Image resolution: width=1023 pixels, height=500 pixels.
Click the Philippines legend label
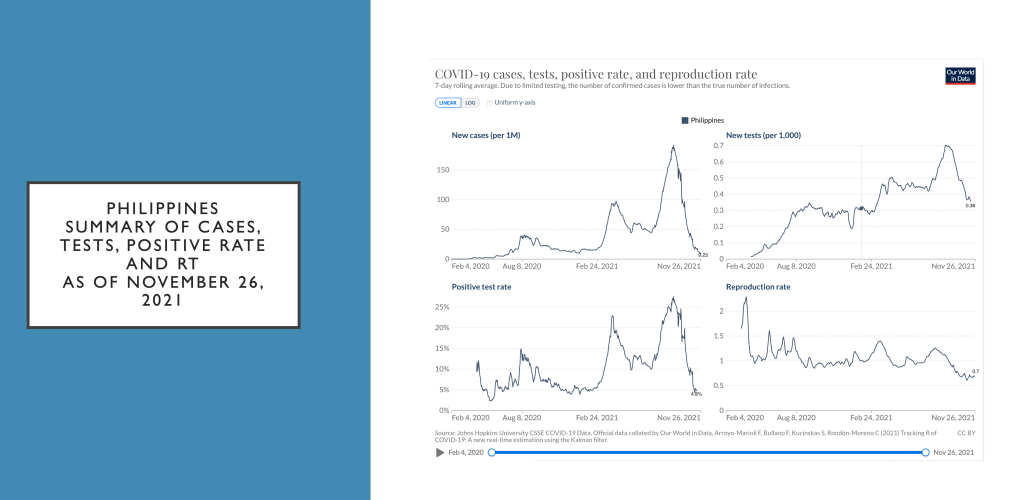tap(707, 120)
